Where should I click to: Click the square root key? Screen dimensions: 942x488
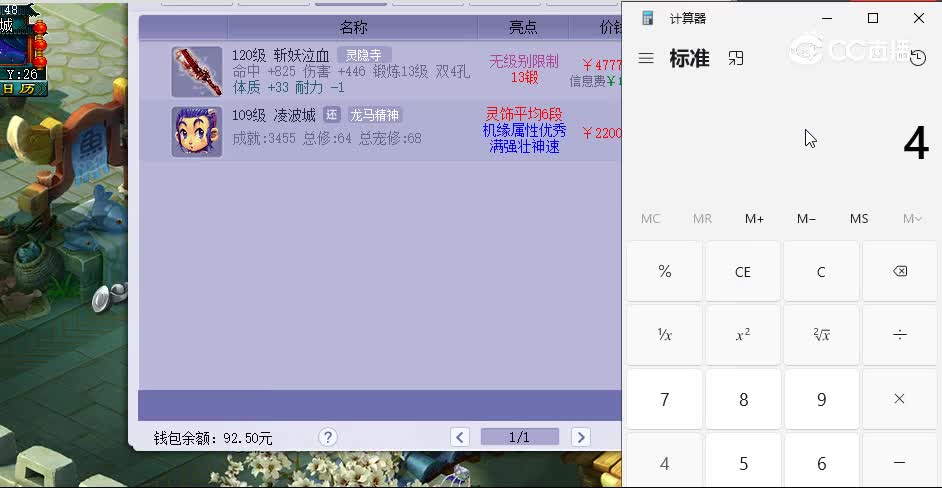[x=821, y=335]
